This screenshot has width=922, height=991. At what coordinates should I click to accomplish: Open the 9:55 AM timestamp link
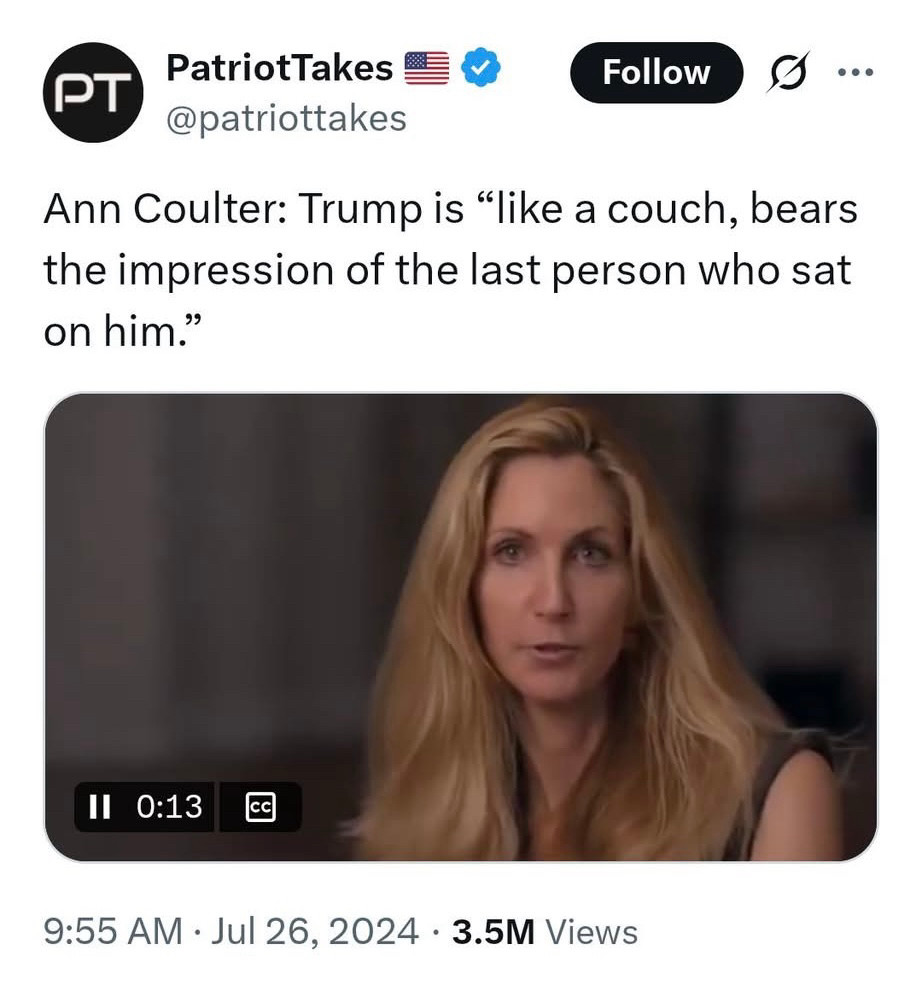click(113, 932)
